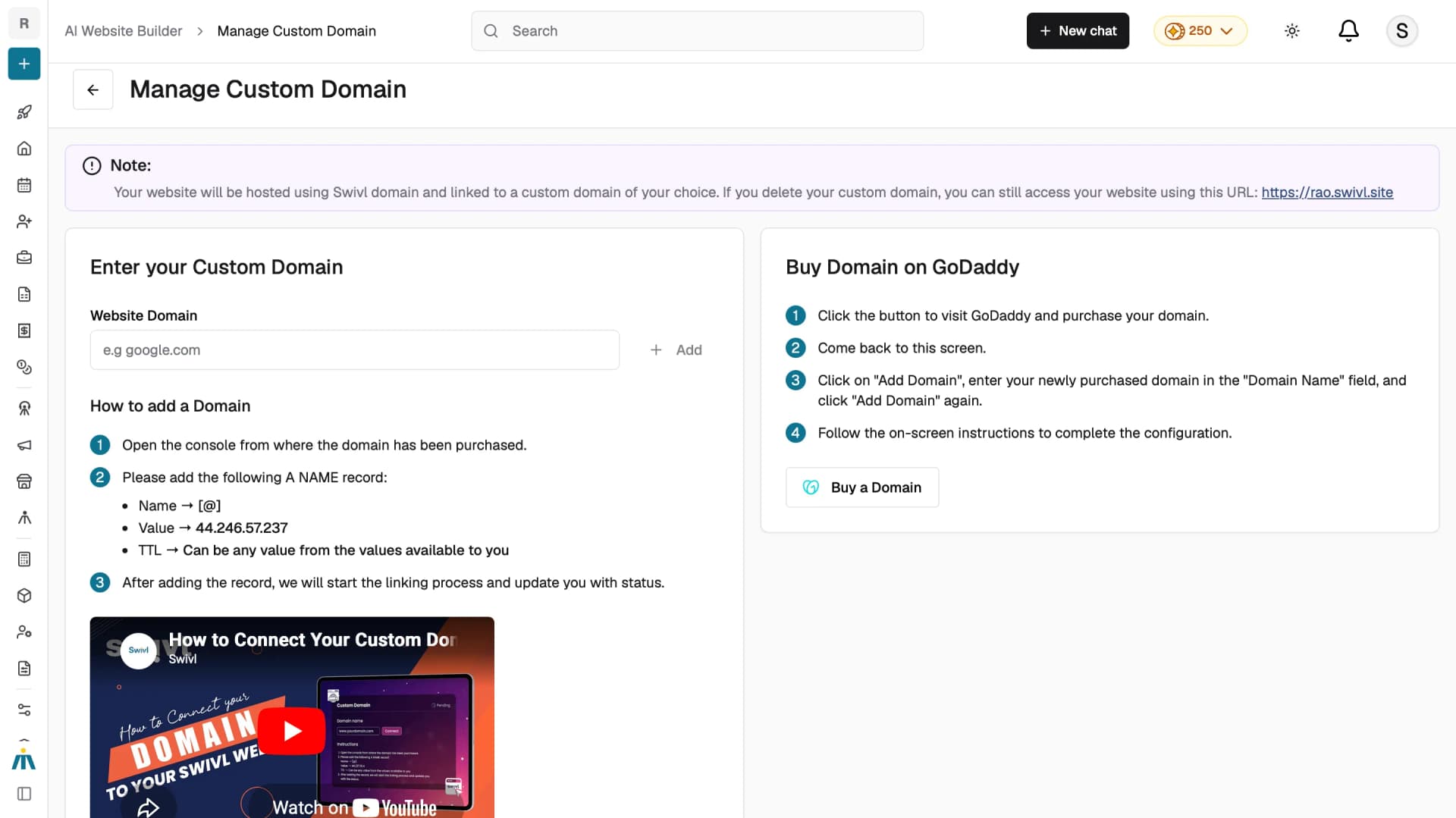Click the Buy a Domain button
This screenshot has height=818, width=1456.
[x=862, y=487]
